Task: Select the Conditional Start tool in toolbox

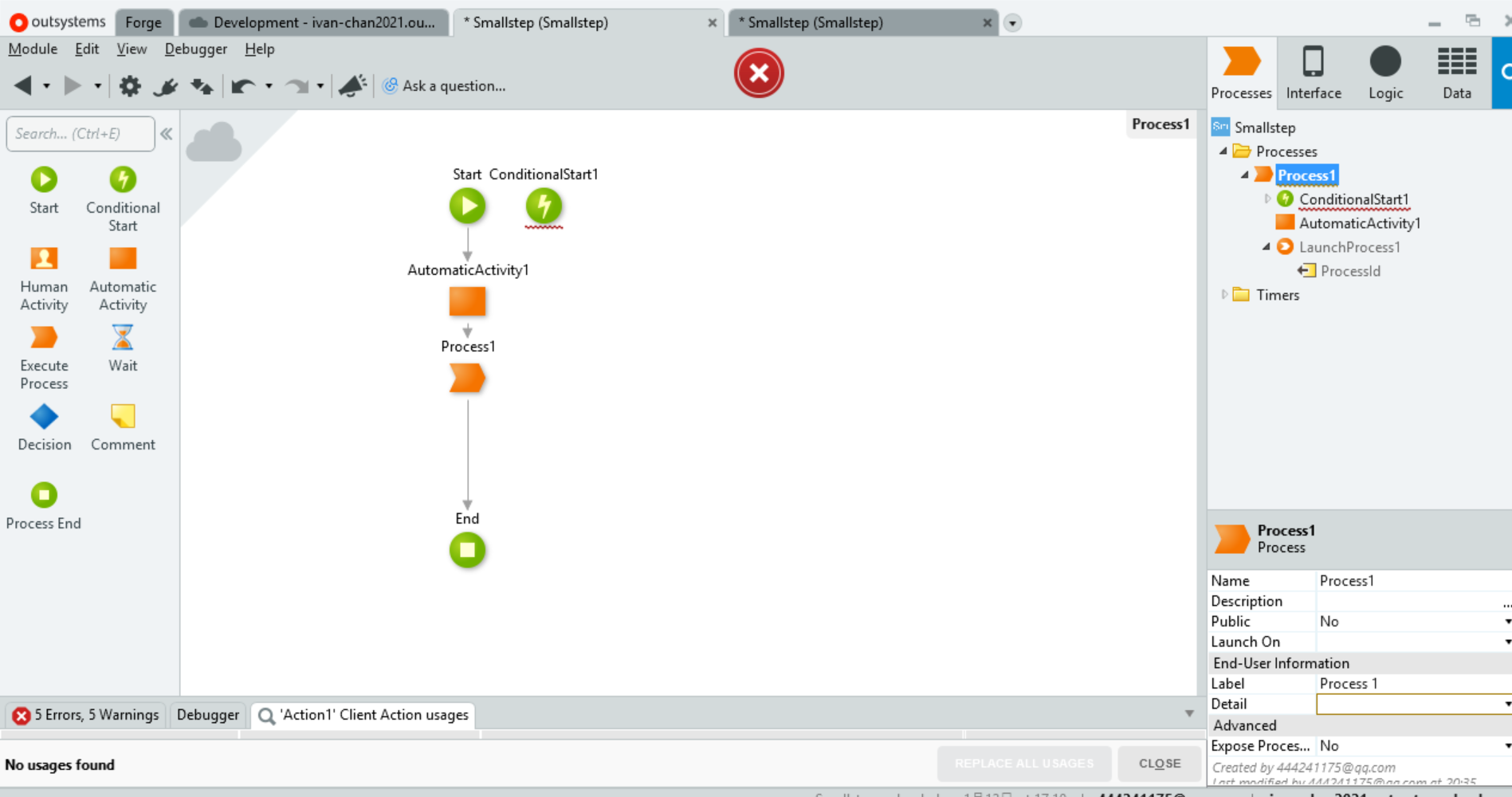Action: point(123,179)
